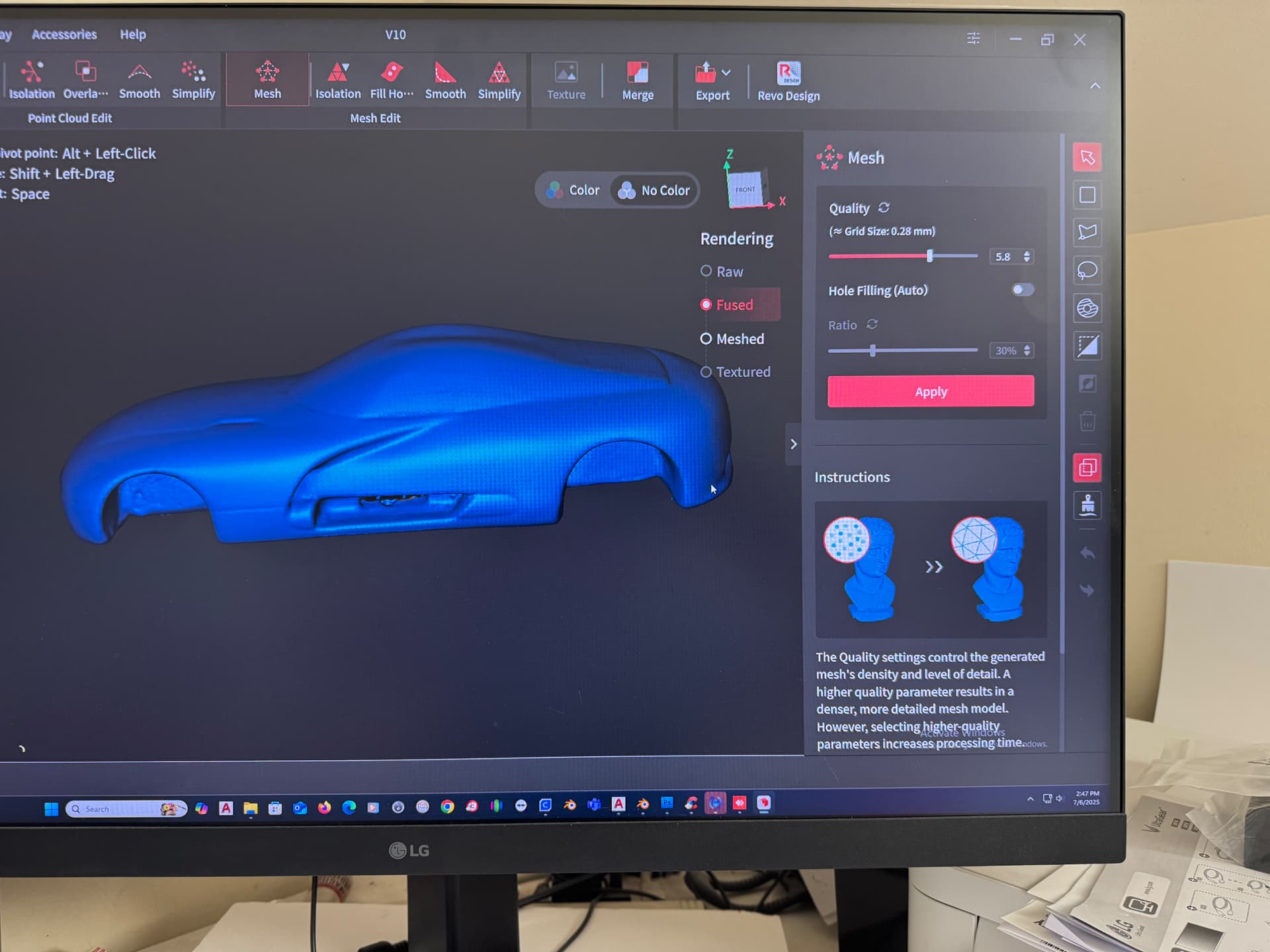Image resolution: width=1270 pixels, height=952 pixels.
Task: Set the Ratio slider handle
Action: 872,350
